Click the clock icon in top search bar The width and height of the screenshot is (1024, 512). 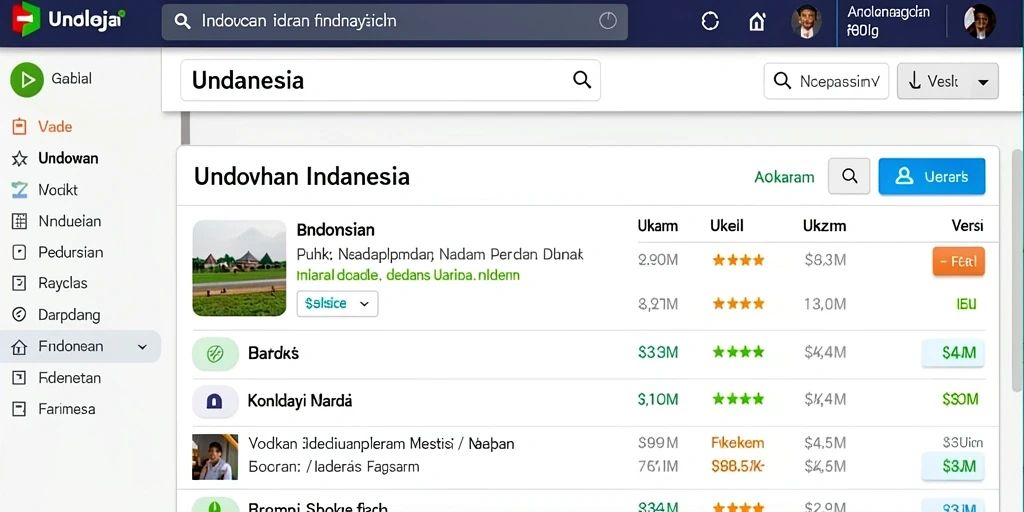coord(607,21)
